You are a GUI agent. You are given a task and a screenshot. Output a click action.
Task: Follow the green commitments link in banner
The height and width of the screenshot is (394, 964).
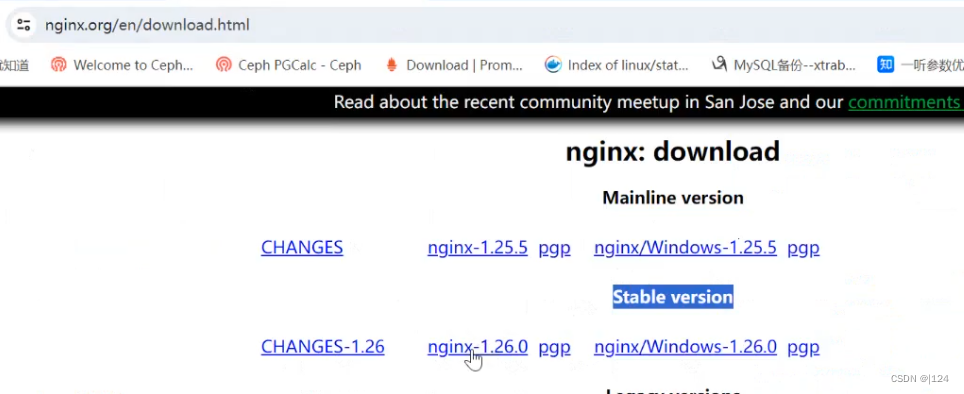pos(905,102)
